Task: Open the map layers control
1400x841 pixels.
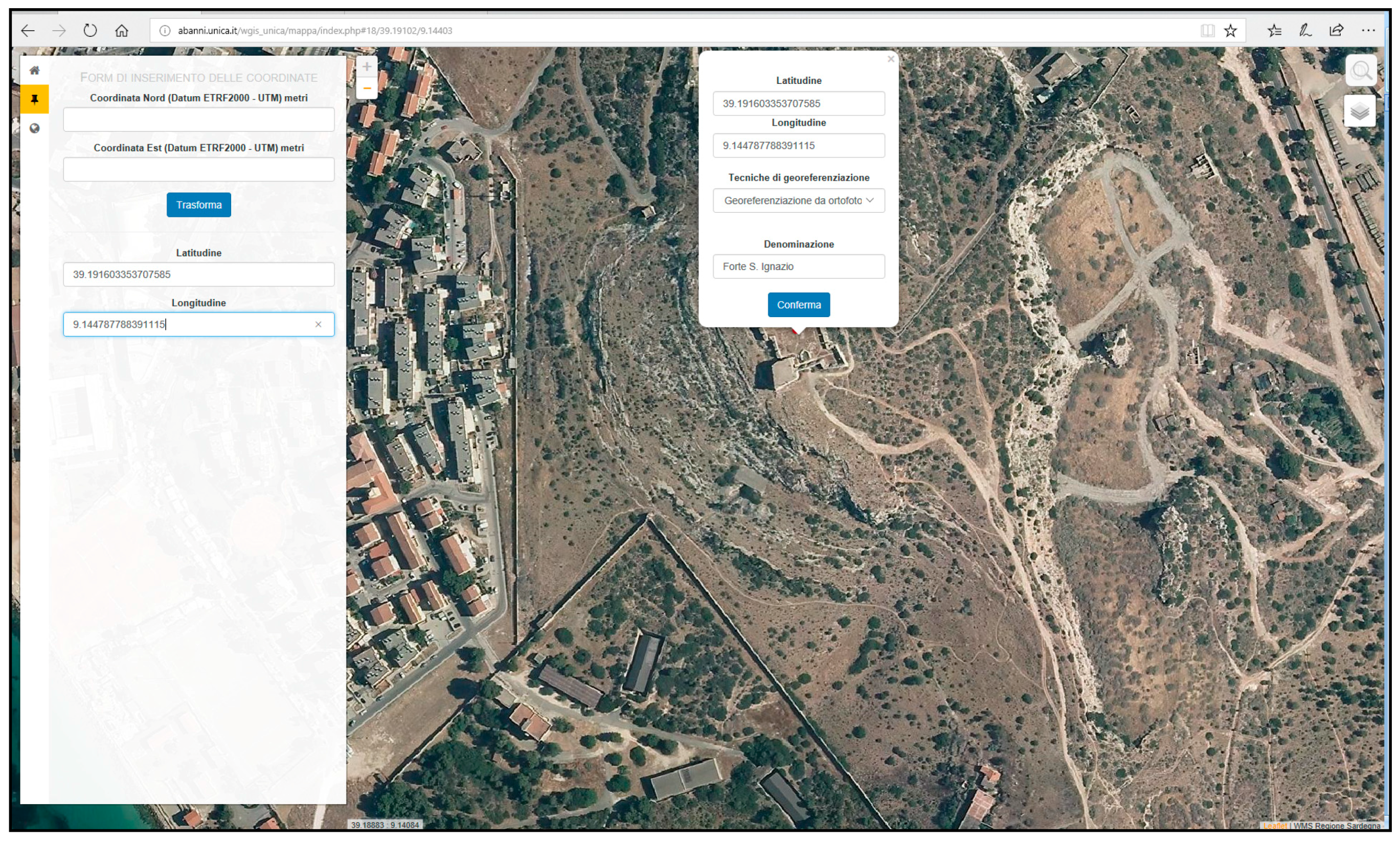Action: click(1359, 111)
